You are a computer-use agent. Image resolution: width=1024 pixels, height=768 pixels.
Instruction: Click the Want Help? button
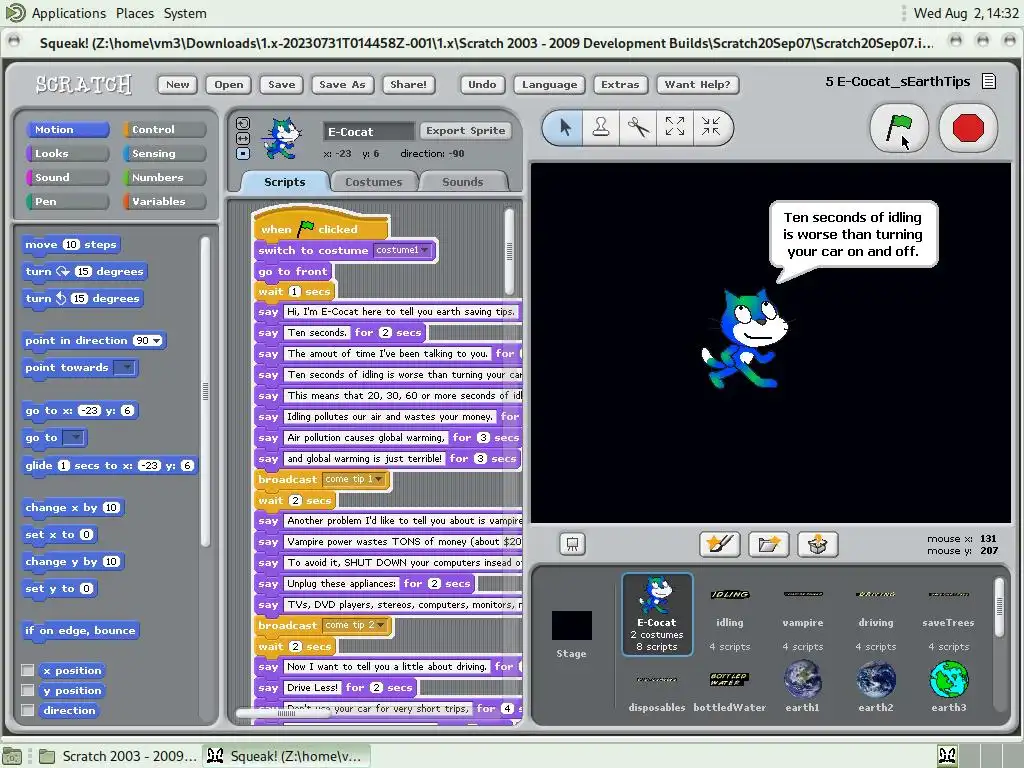pyautogui.click(x=697, y=84)
